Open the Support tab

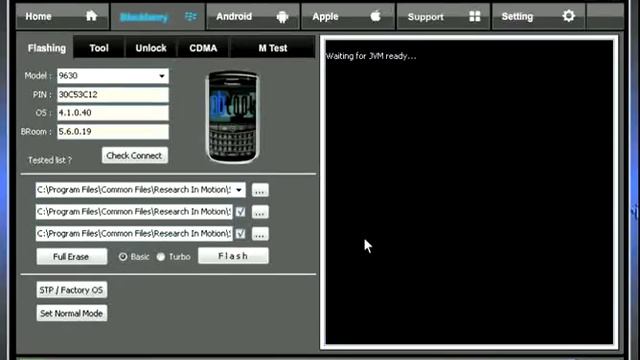443,16
